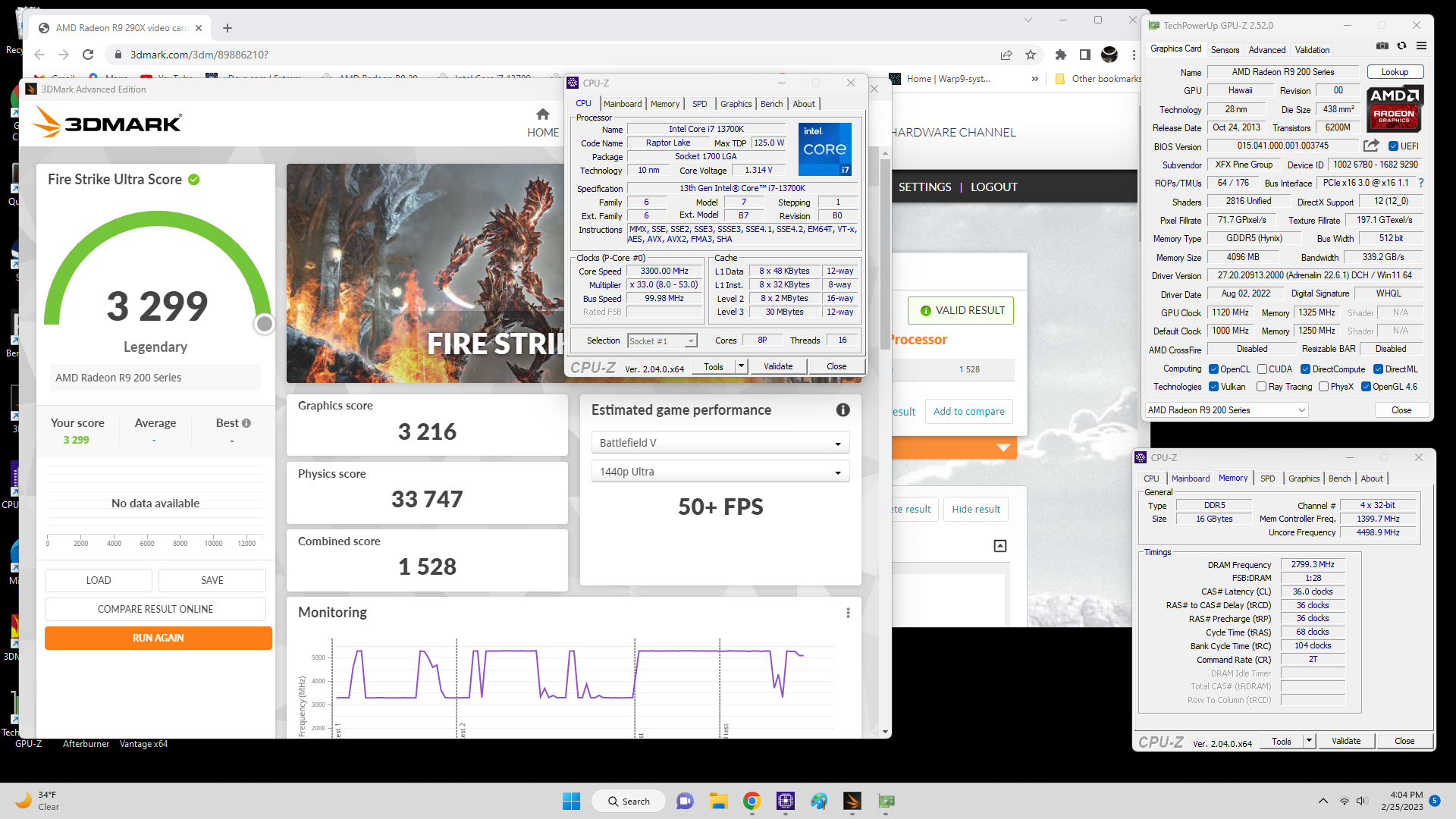Click COMPARE RESULT ONLINE button
Screen dimensions: 1456x819
pos(155,609)
